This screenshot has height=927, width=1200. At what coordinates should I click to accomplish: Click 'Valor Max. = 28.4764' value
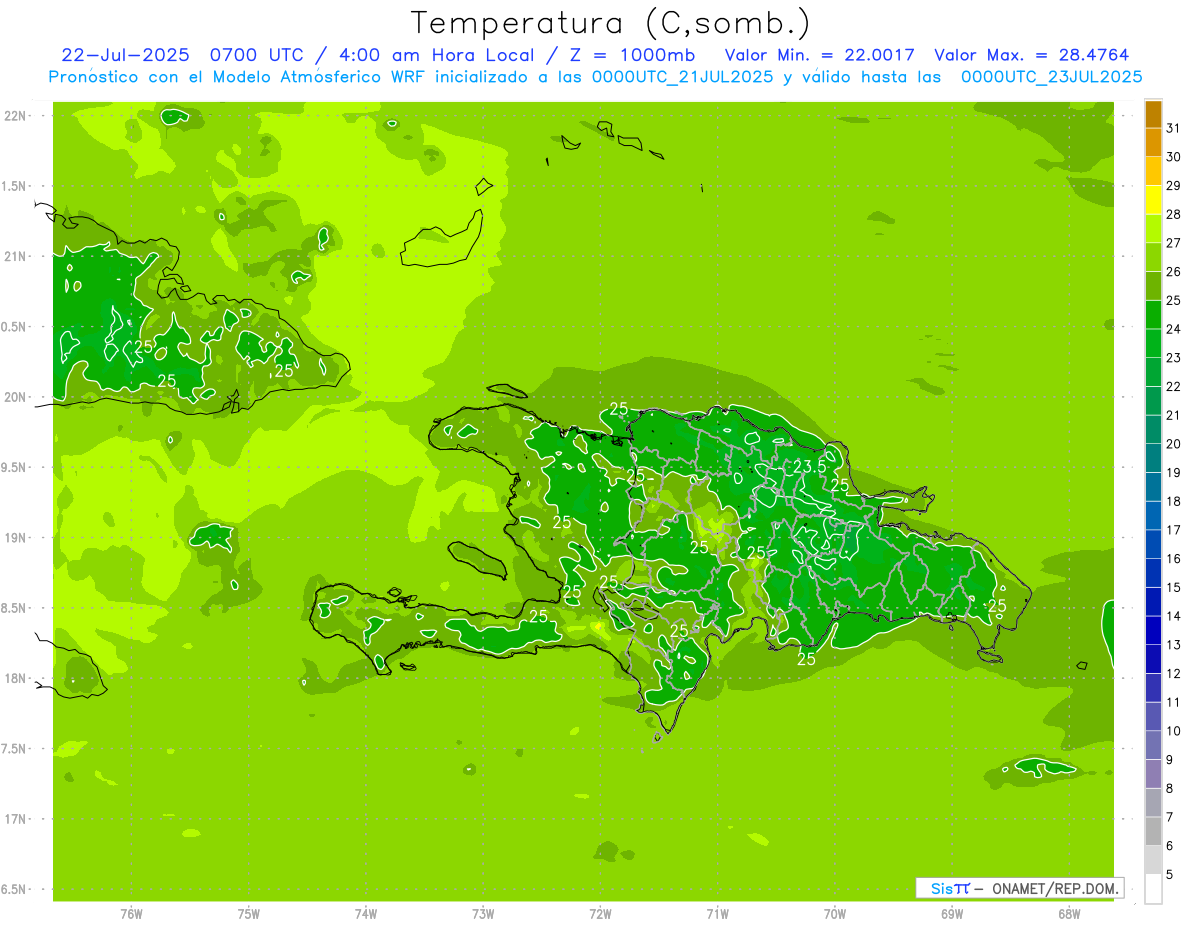pyautogui.click(x=1031, y=55)
